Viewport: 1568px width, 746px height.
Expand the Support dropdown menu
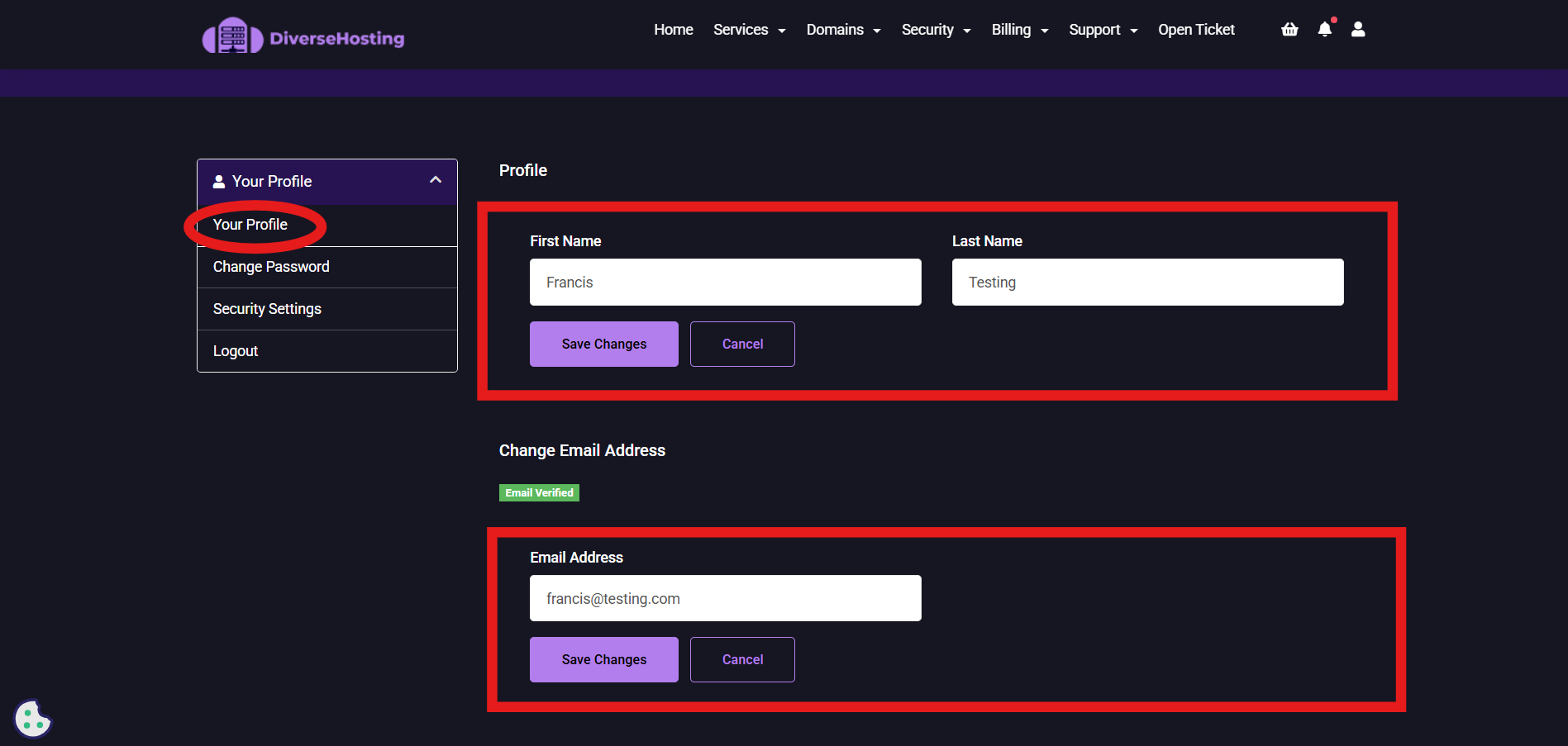pos(1103,30)
